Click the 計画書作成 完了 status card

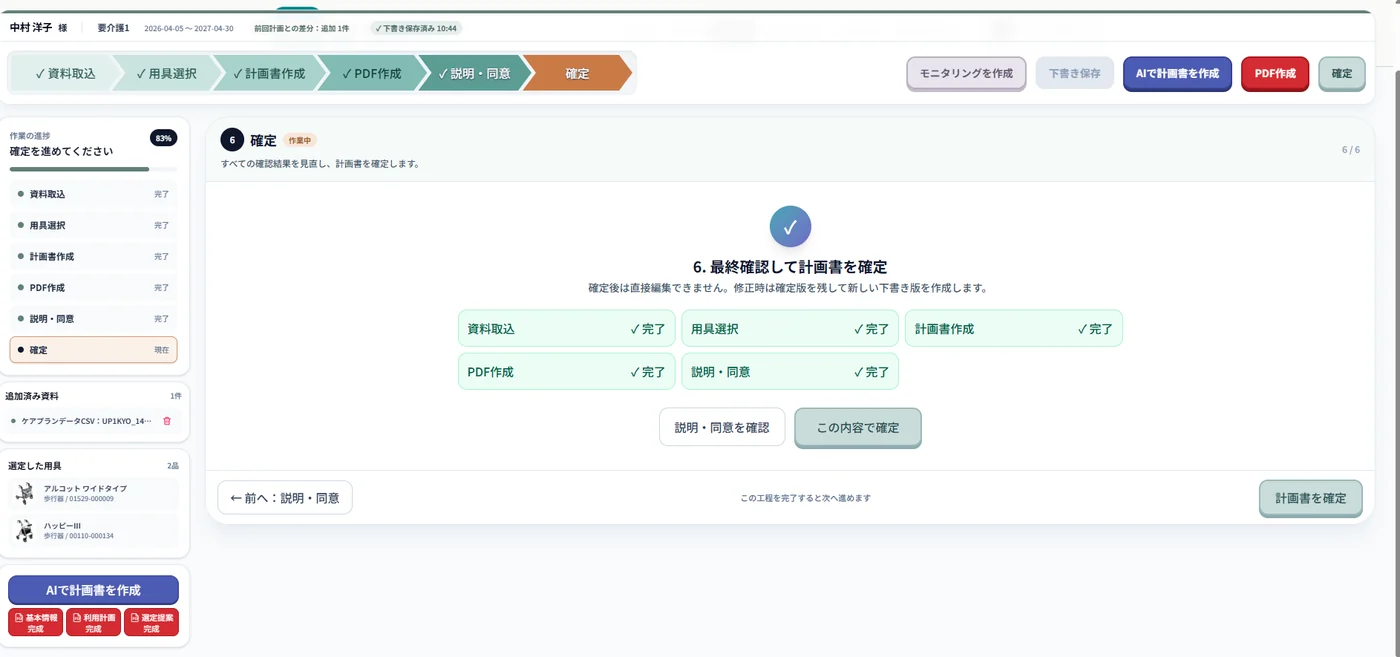1014,328
